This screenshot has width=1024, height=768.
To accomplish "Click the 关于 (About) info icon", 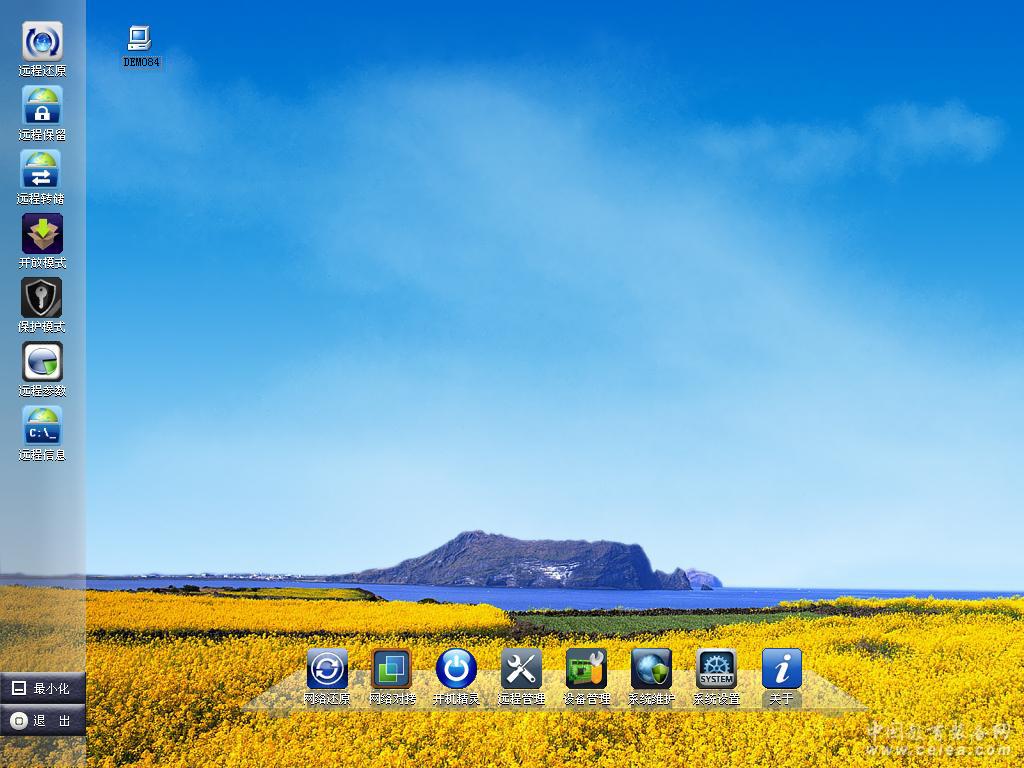I will click(x=781, y=668).
